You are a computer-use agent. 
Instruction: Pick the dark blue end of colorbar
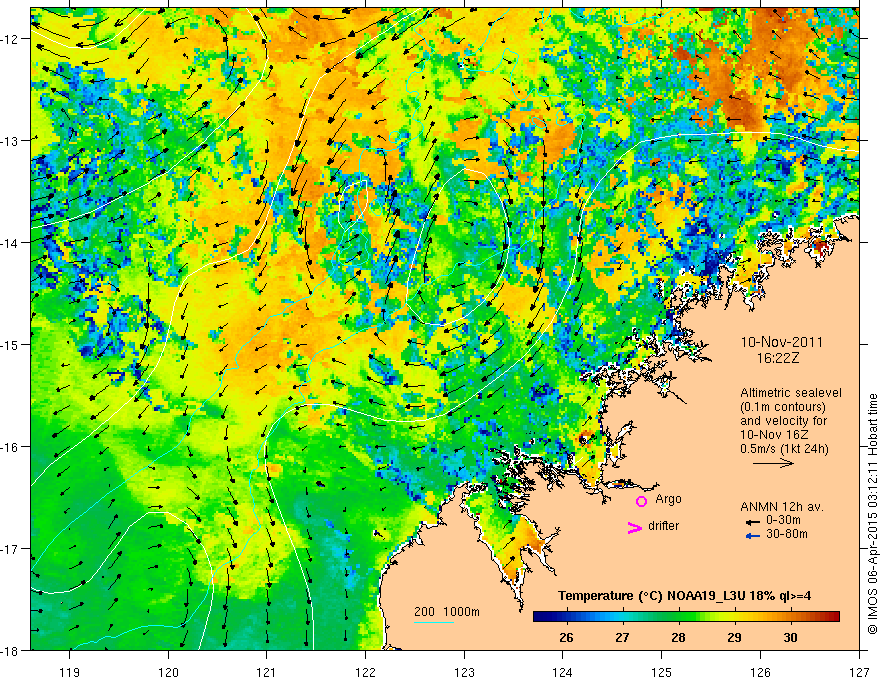[538, 617]
